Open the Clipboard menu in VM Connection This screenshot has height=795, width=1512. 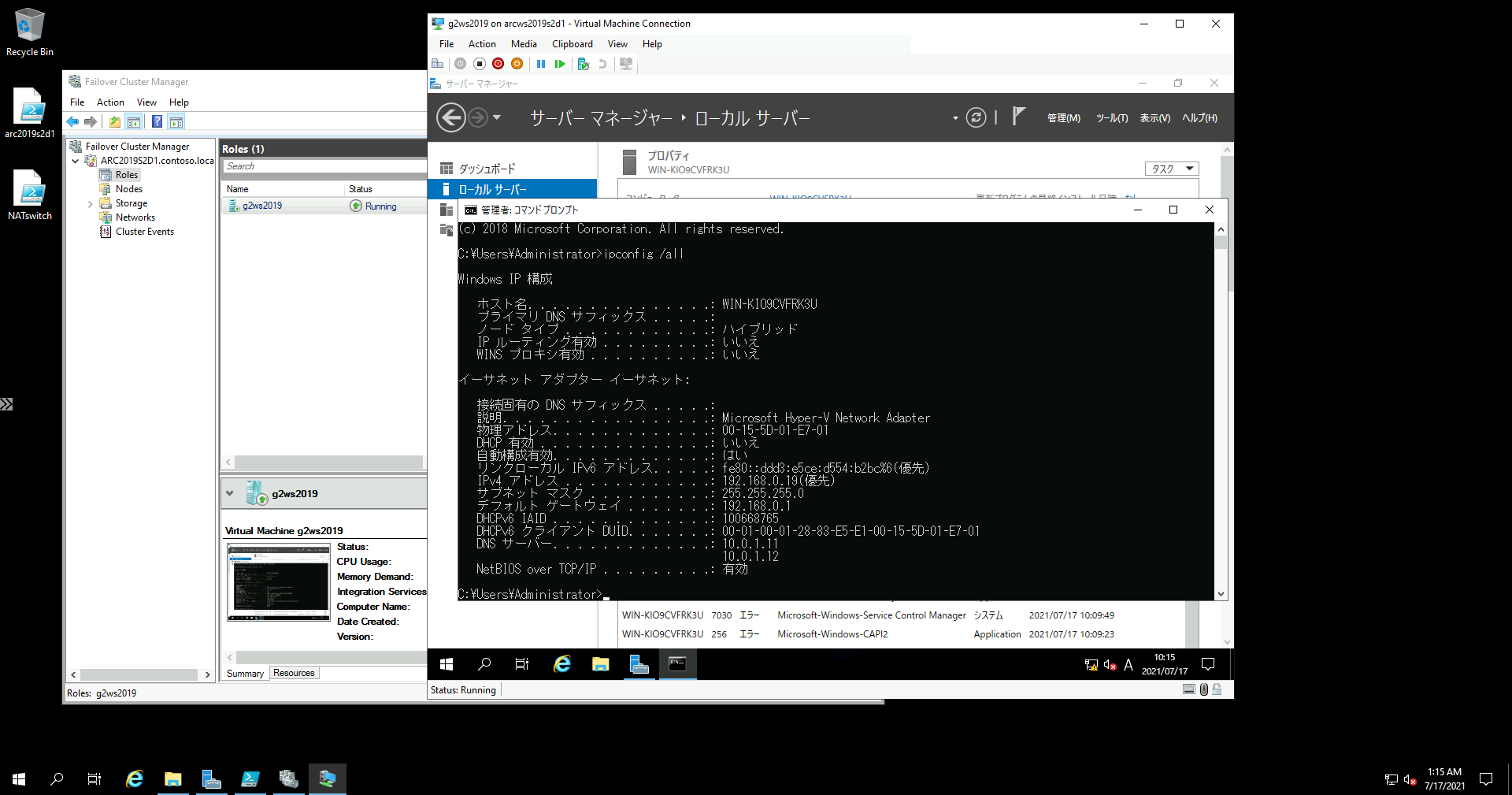click(573, 44)
